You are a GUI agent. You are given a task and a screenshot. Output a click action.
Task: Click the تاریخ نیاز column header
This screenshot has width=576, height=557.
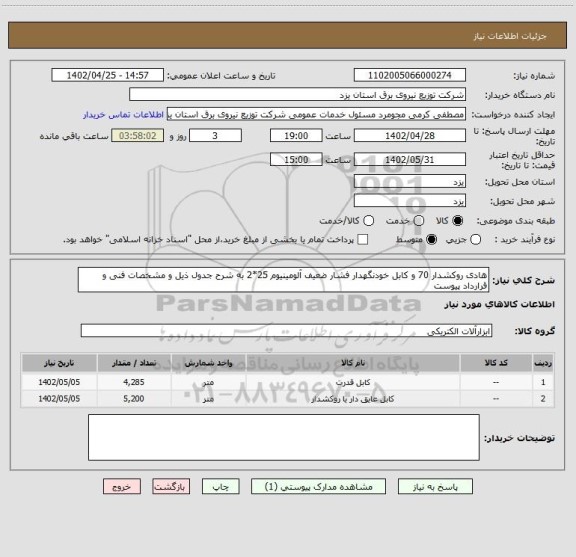(x=59, y=363)
